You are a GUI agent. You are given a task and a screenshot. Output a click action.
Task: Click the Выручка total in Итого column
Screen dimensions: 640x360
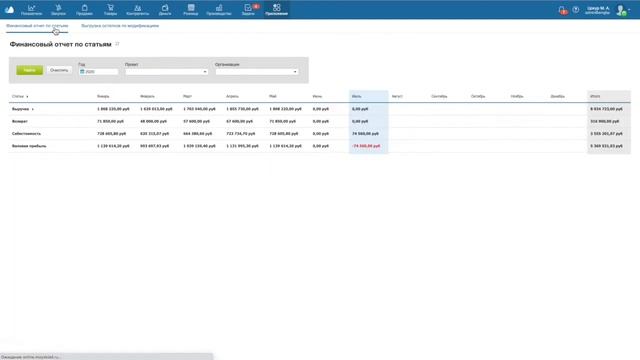click(x=606, y=109)
